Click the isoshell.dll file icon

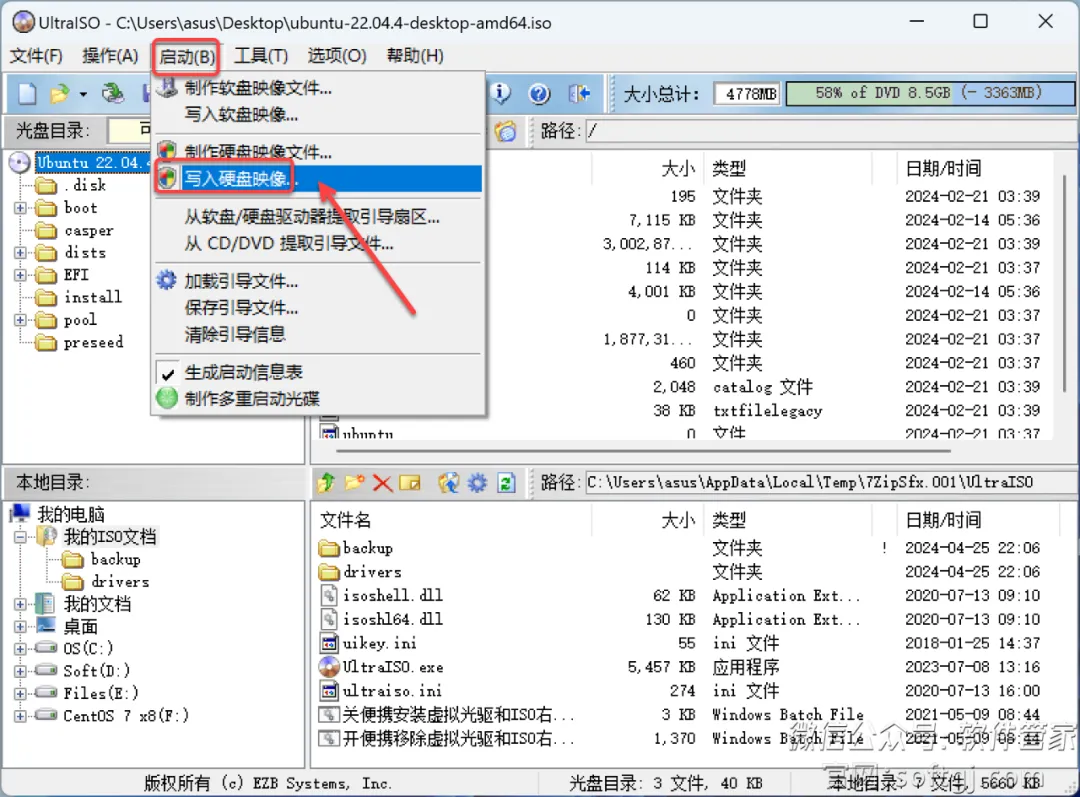click(x=329, y=595)
